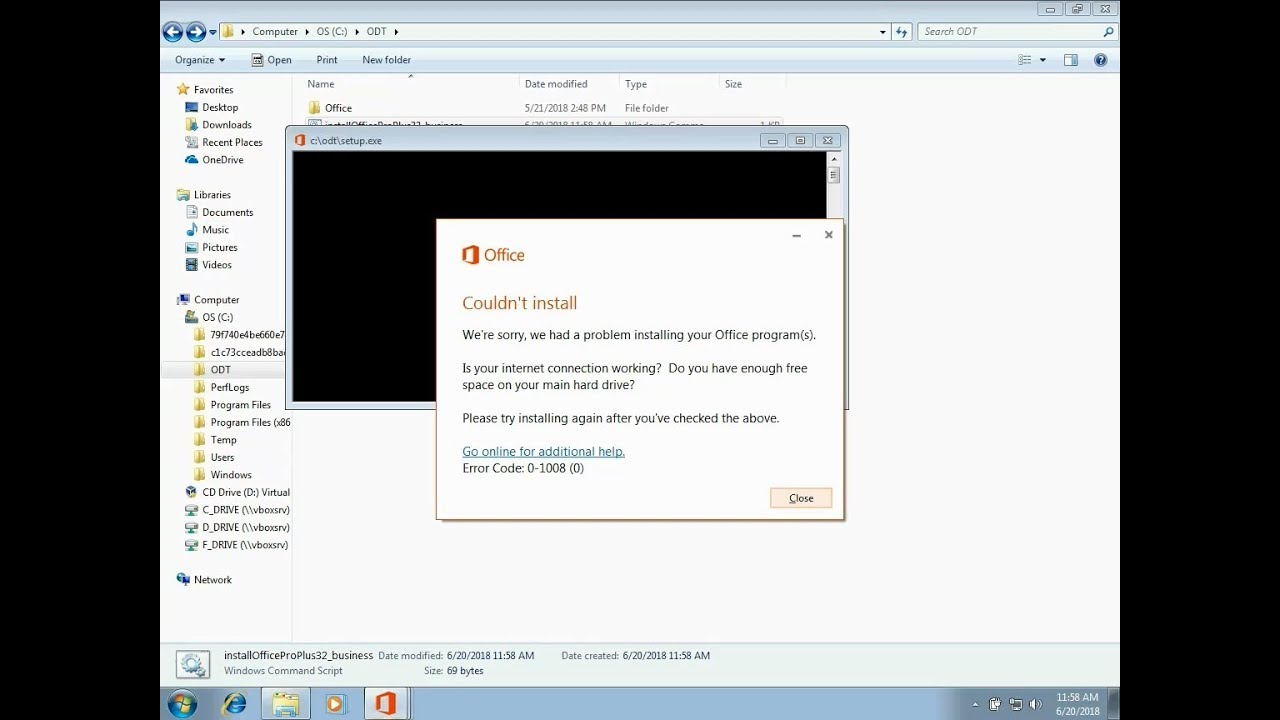The height and width of the screenshot is (720, 1280).
Task: Click the refresh button next to address bar
Action: pos(902,32)
